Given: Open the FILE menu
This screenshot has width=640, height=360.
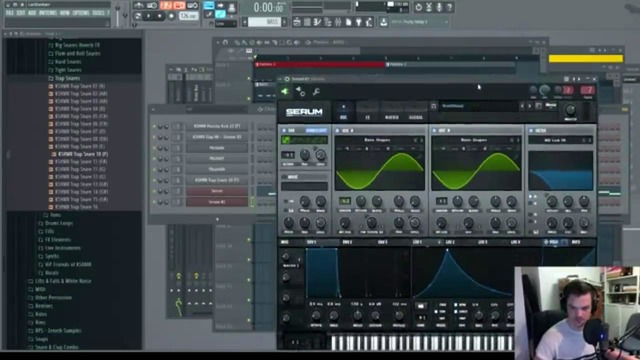Looking at the screenshot, I should pos(9,13).
